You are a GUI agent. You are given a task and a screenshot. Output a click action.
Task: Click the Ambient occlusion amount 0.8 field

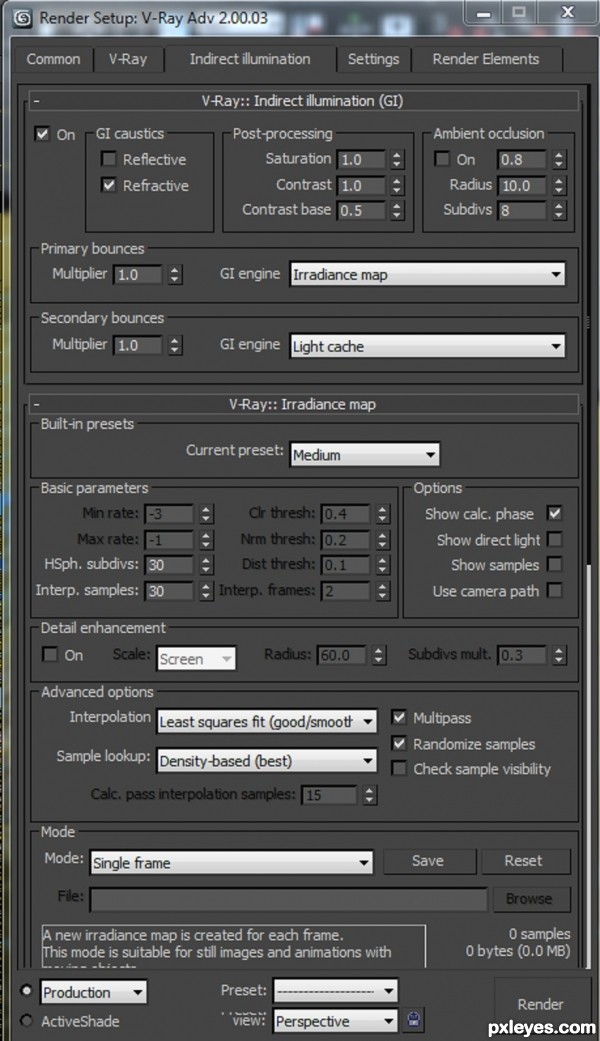(x=524, y=159)
